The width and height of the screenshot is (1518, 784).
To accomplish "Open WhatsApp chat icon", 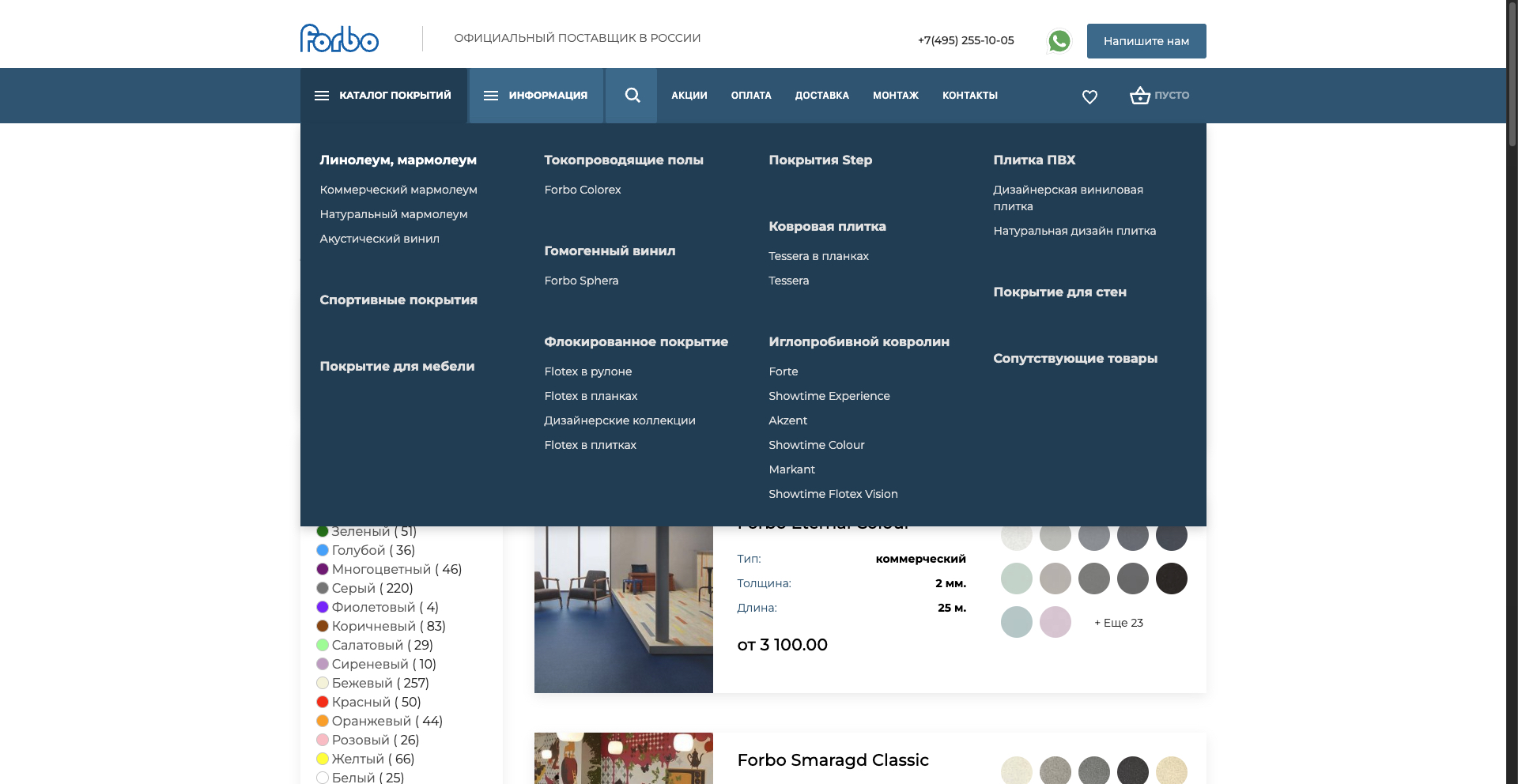I will [x=1059, y=41].
